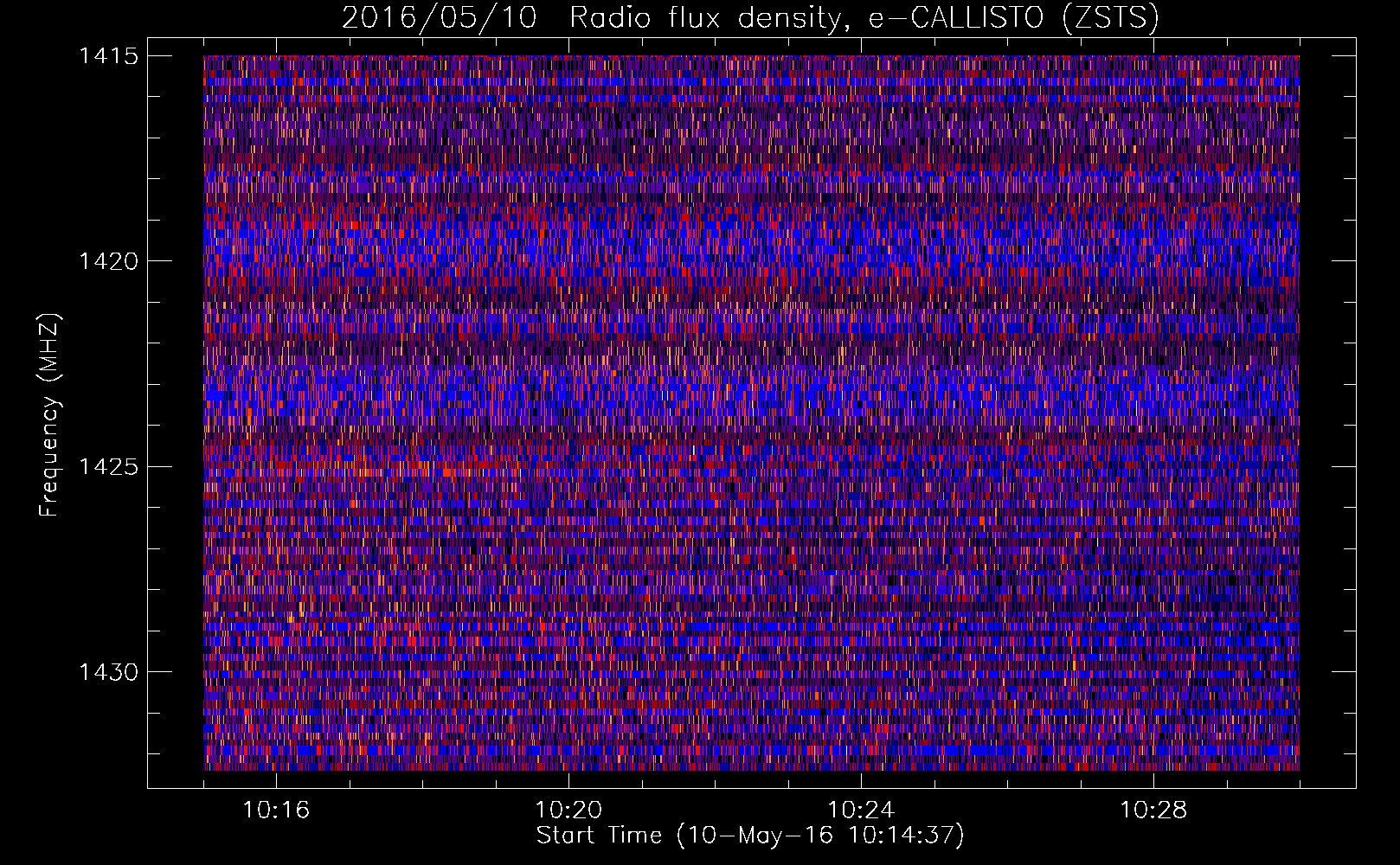Click the 10:28 time axis label
Viewport: 1400px width, 865px height.
coord(1153,810)
